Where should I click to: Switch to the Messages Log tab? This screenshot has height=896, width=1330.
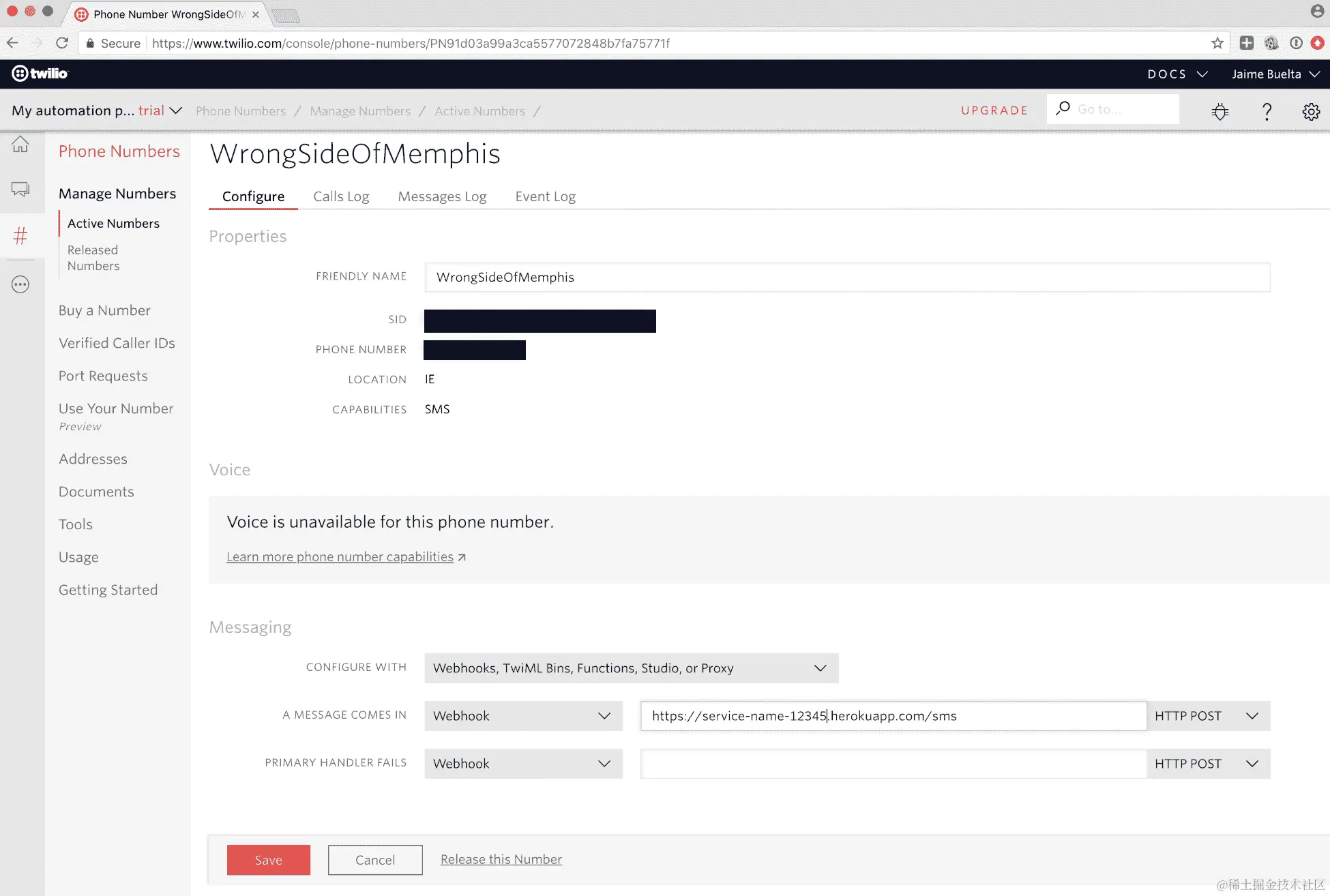(x=442, y=196)
